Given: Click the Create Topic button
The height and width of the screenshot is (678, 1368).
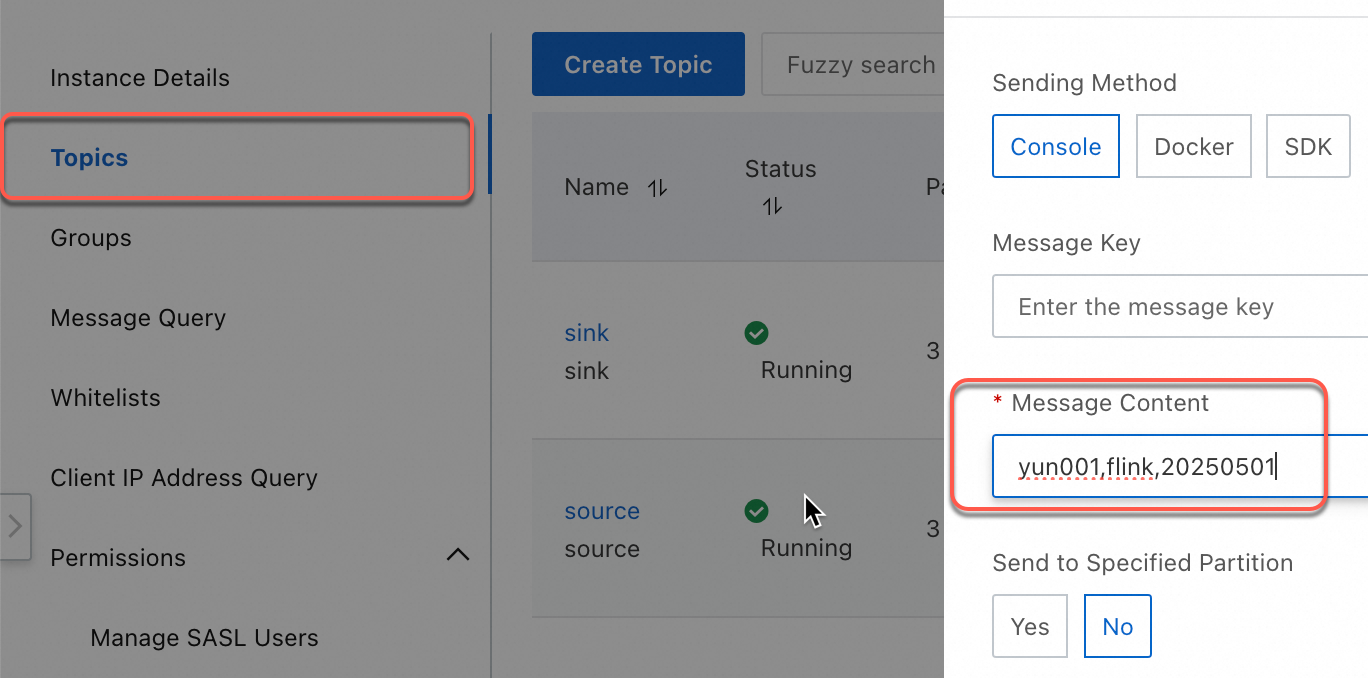Looking at the screenshot, I should tap(638, 63).
